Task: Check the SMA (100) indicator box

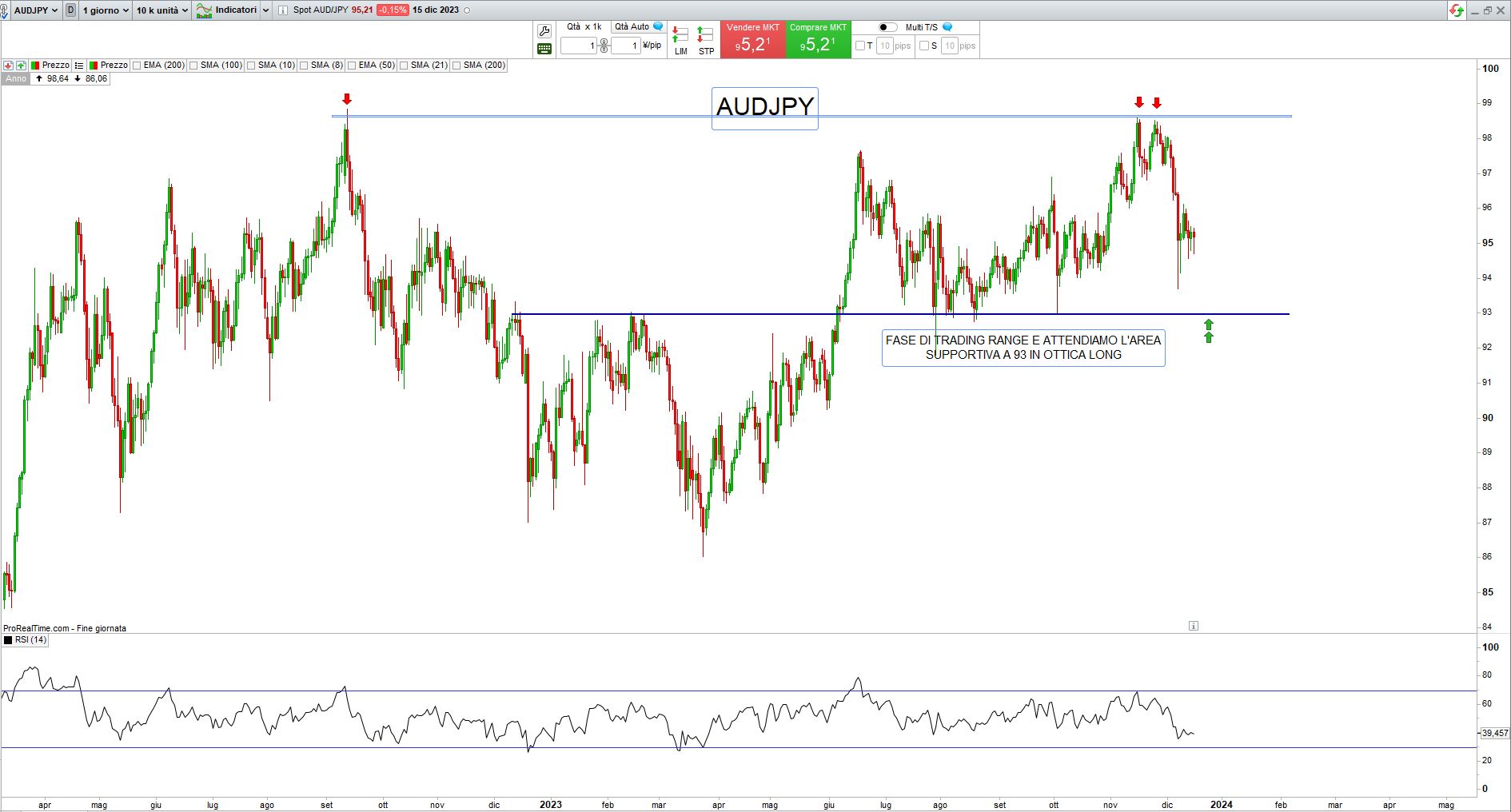Action: click(x=194, y=66)
